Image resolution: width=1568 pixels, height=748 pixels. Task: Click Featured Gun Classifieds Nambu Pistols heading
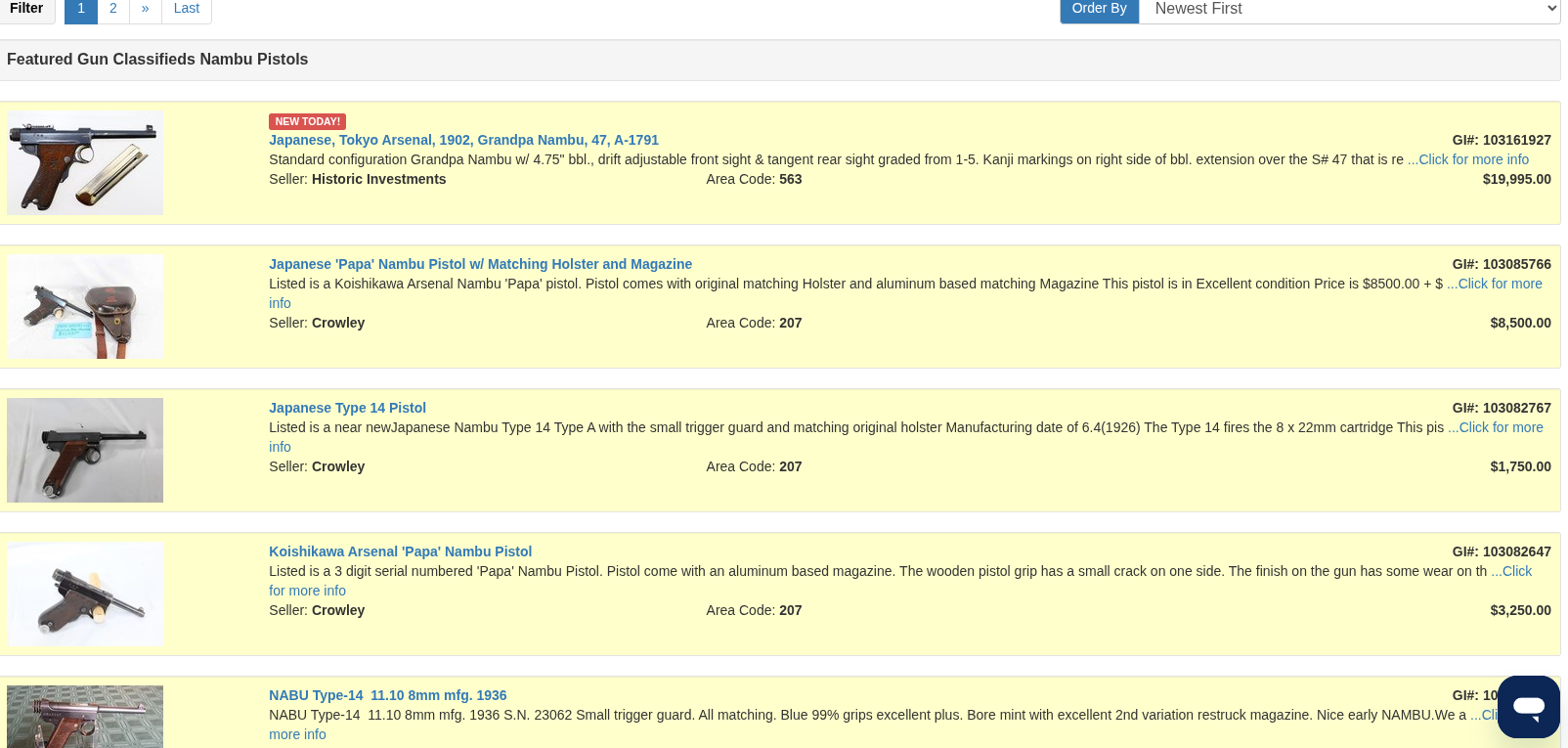pyautogui.click(x=157, y=60)
